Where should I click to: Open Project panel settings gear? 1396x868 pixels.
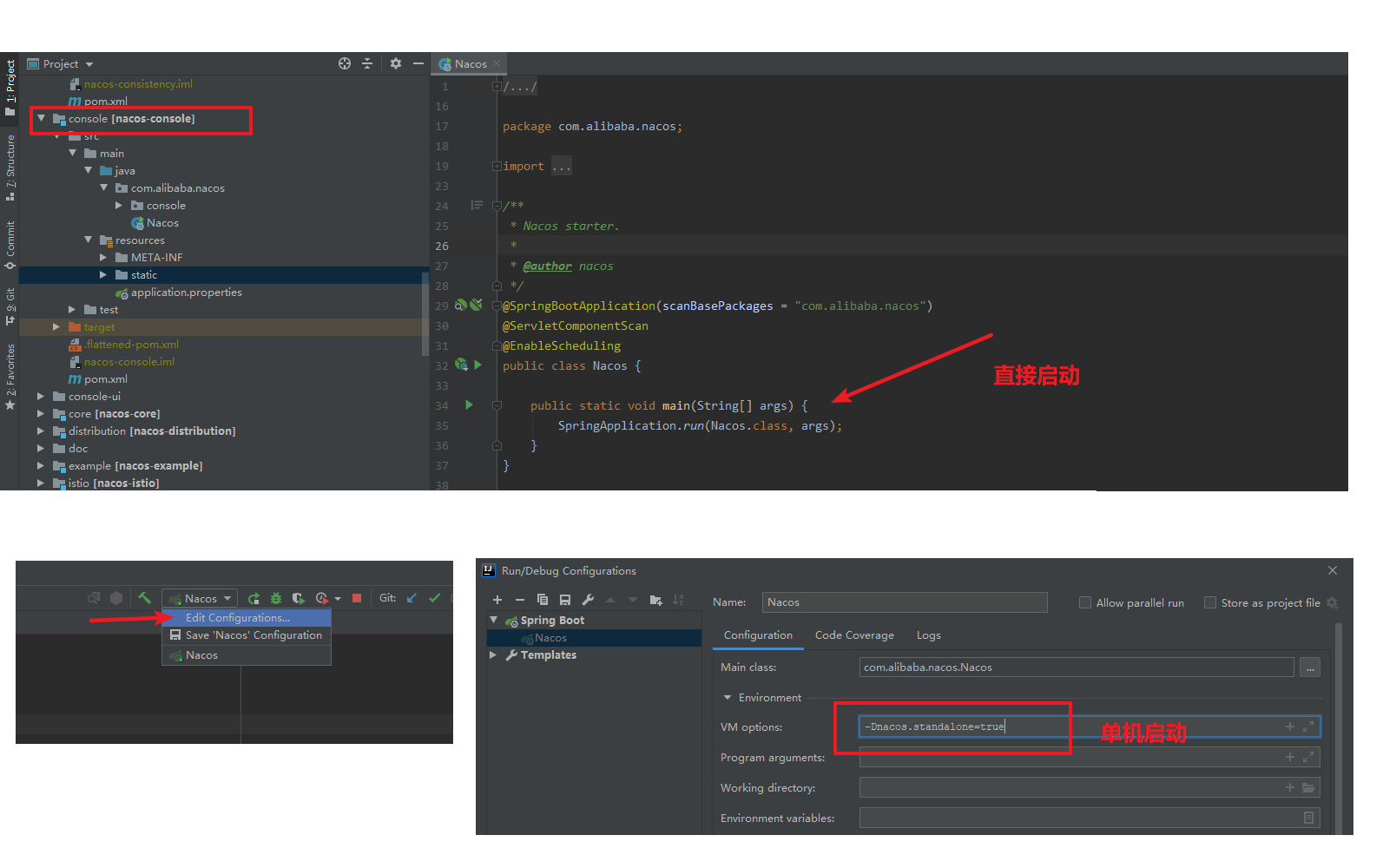point(396,63)
